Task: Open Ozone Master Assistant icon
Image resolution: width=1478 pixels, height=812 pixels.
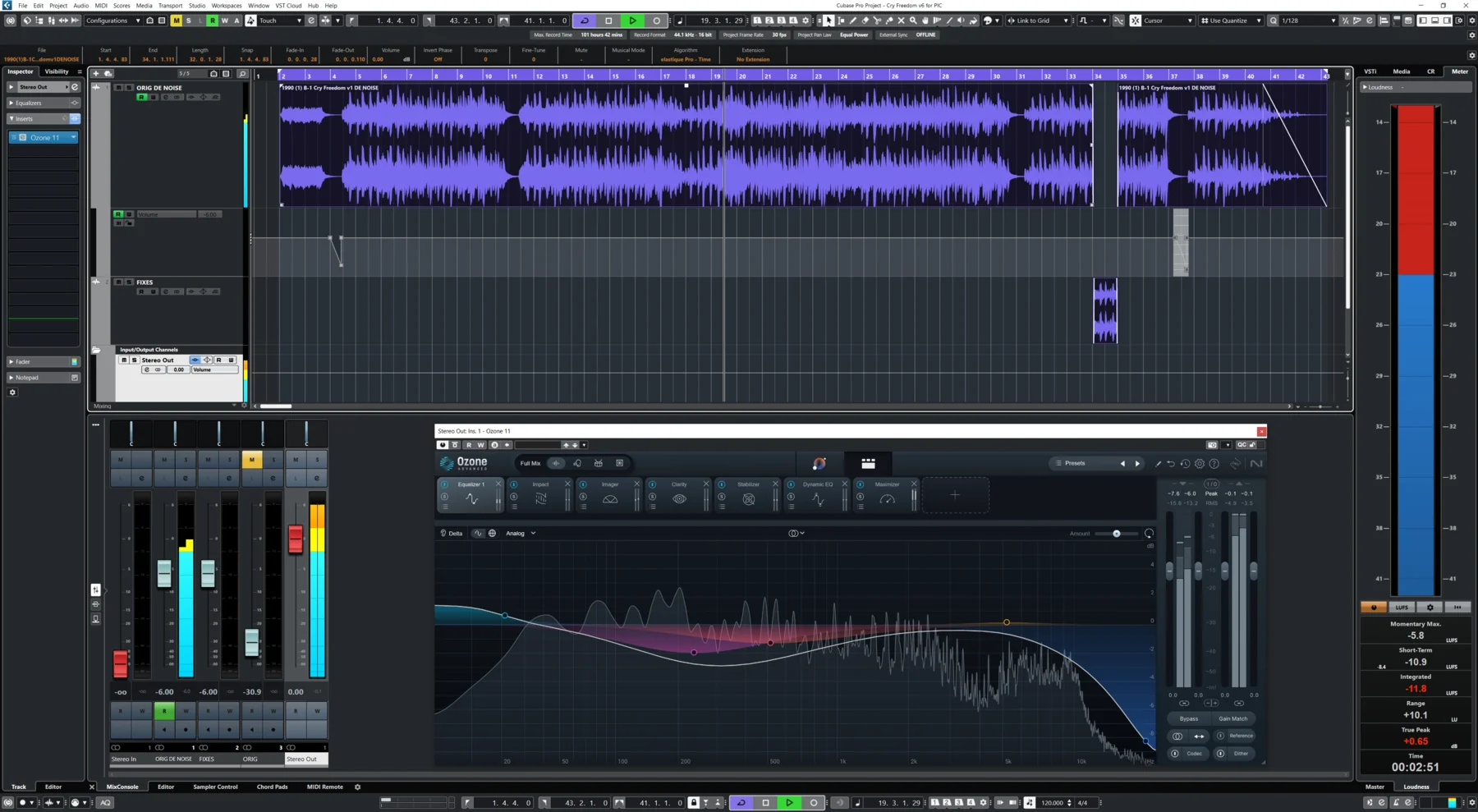Action: point(819,463)
